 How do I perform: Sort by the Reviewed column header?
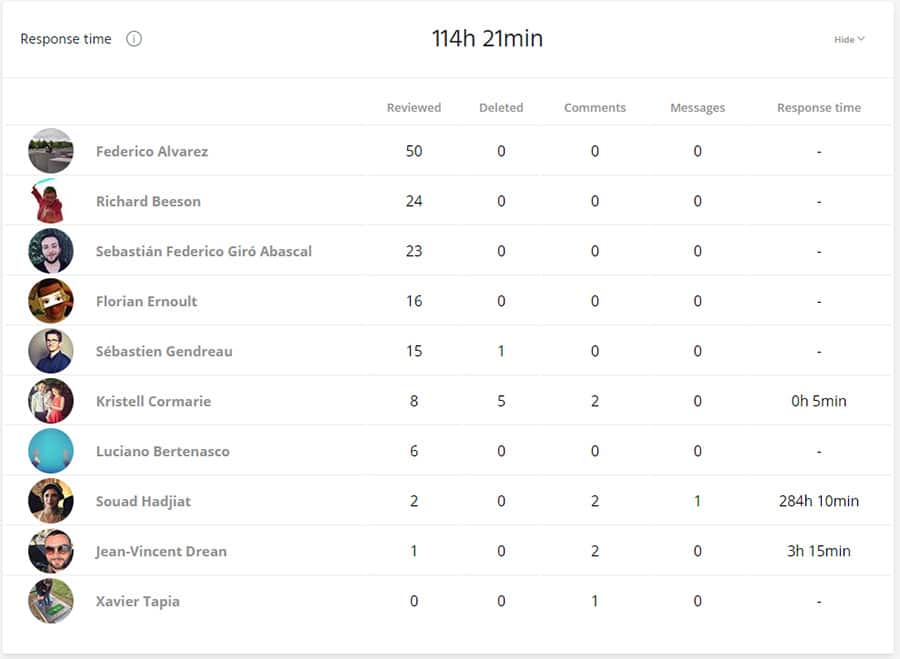[414, 108]
